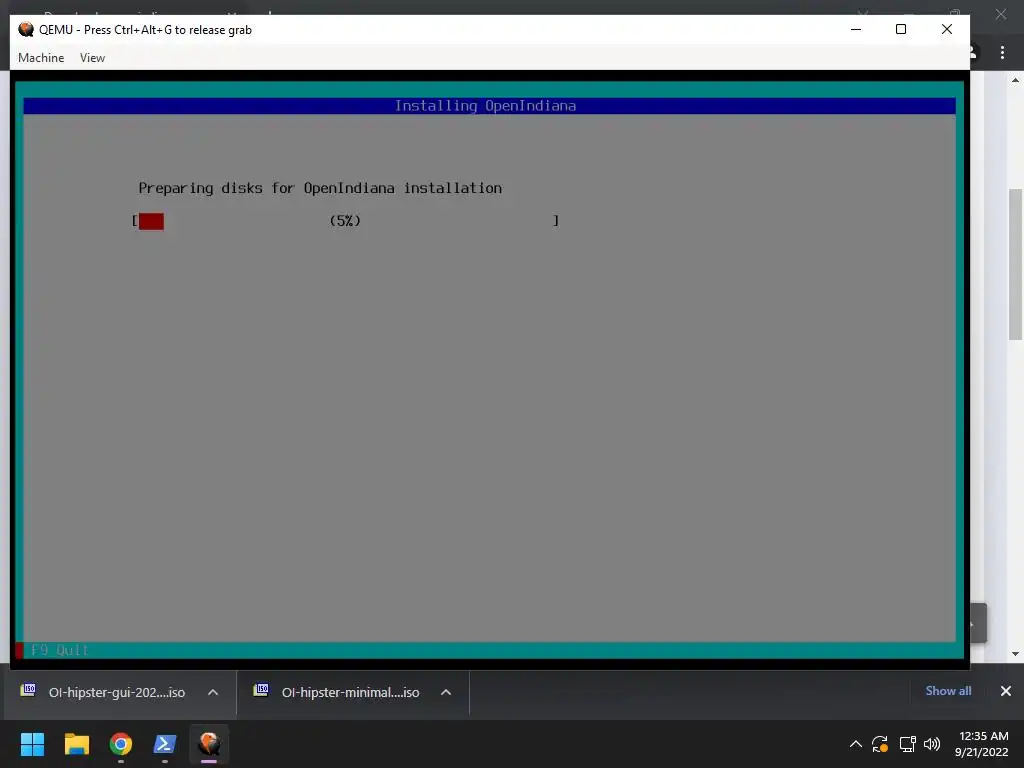Click the QEMU window title icon
The width and height of the screenshot is (1024, 768).
click(x=26, y=29)
